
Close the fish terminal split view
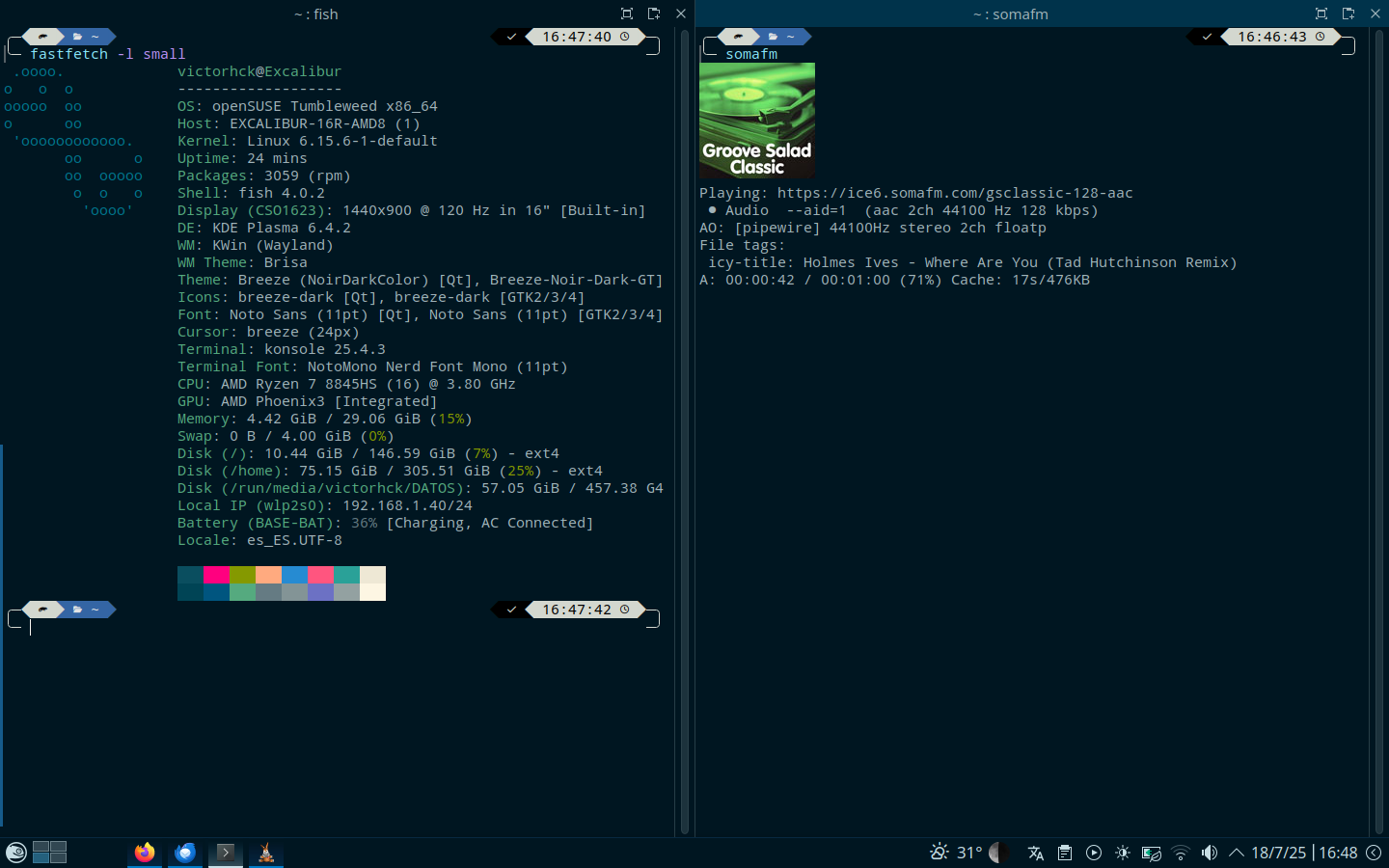[x=681, y=14]
